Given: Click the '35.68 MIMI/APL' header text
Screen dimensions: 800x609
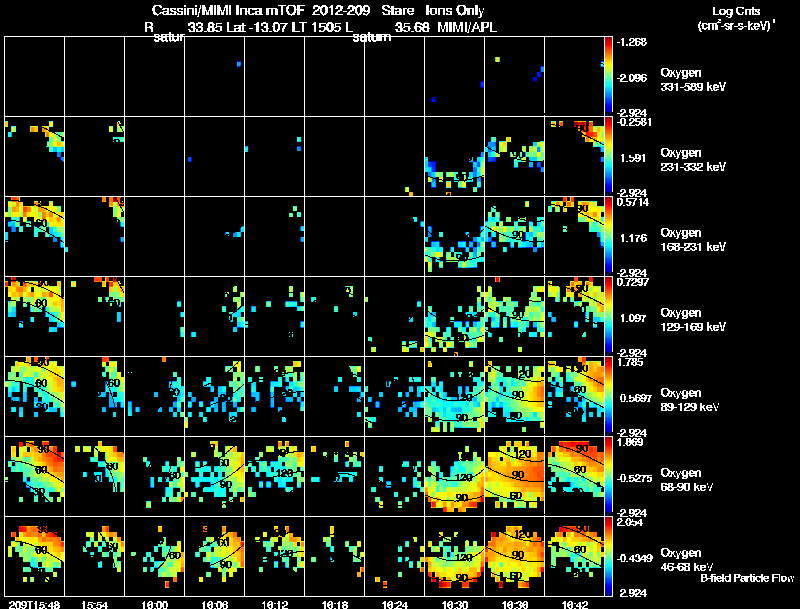Looking at the screenshot, I should [x=445, y=27].
